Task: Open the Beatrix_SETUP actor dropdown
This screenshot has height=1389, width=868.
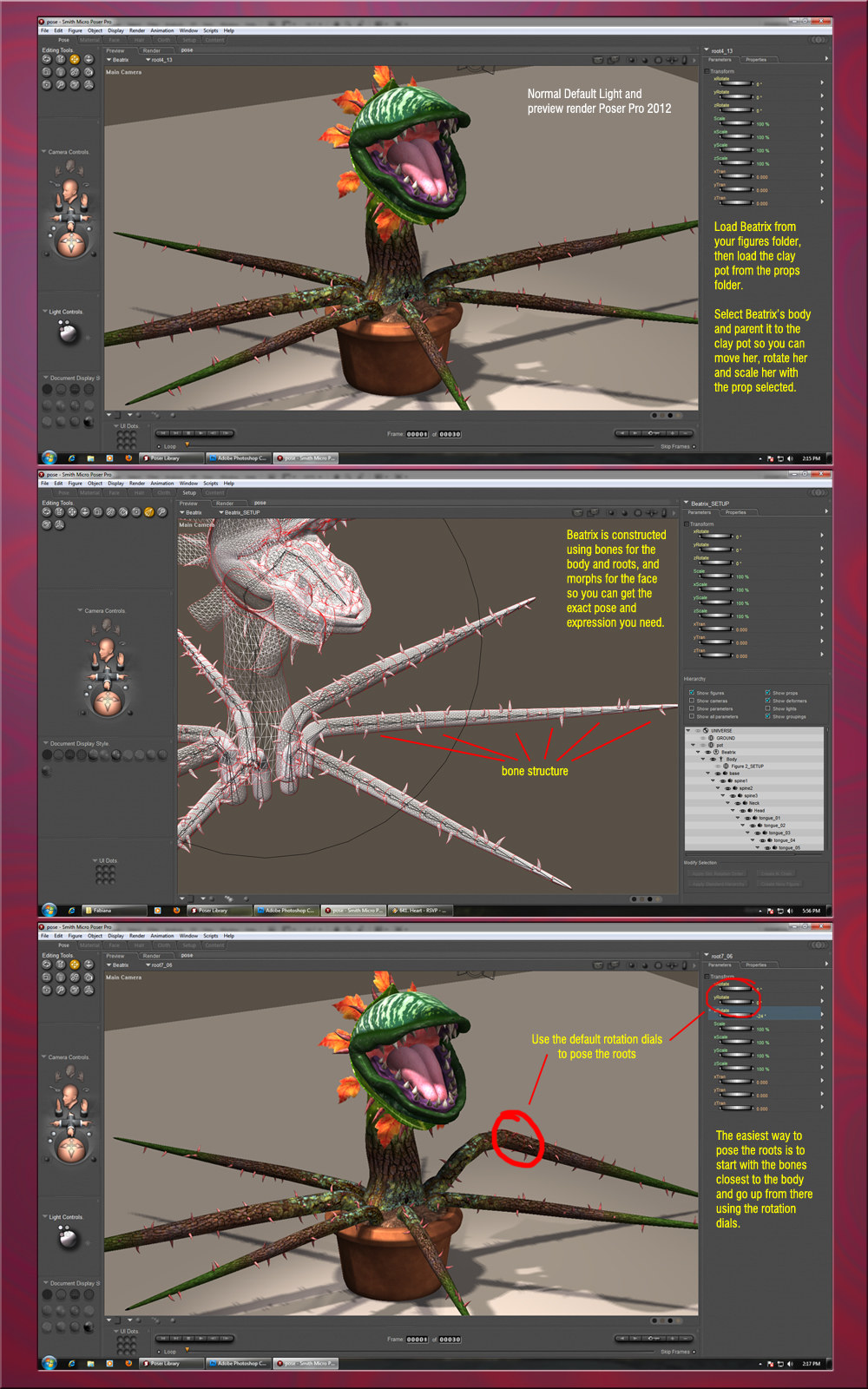Action: [x=241, y=512]
